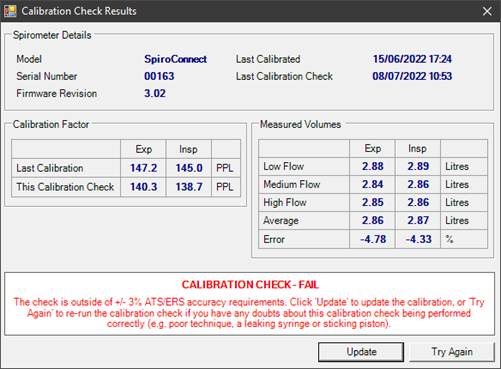Click the Last Calibration Insp value 145.0
Viewport: 501px width, 369px height.
click(x=189, y=168)
